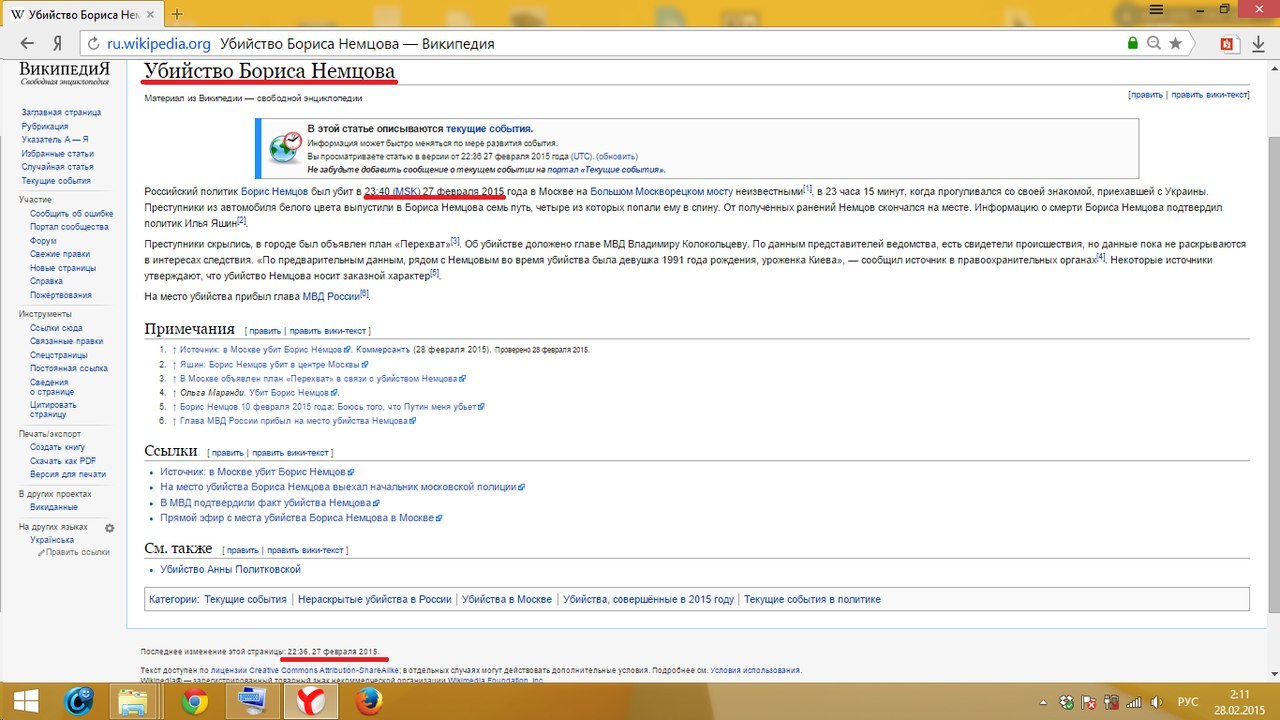Viewport: 1280px width, 720px height.
Task: Open category 'Убийства в Москве'
Action: tap(507, 600)
